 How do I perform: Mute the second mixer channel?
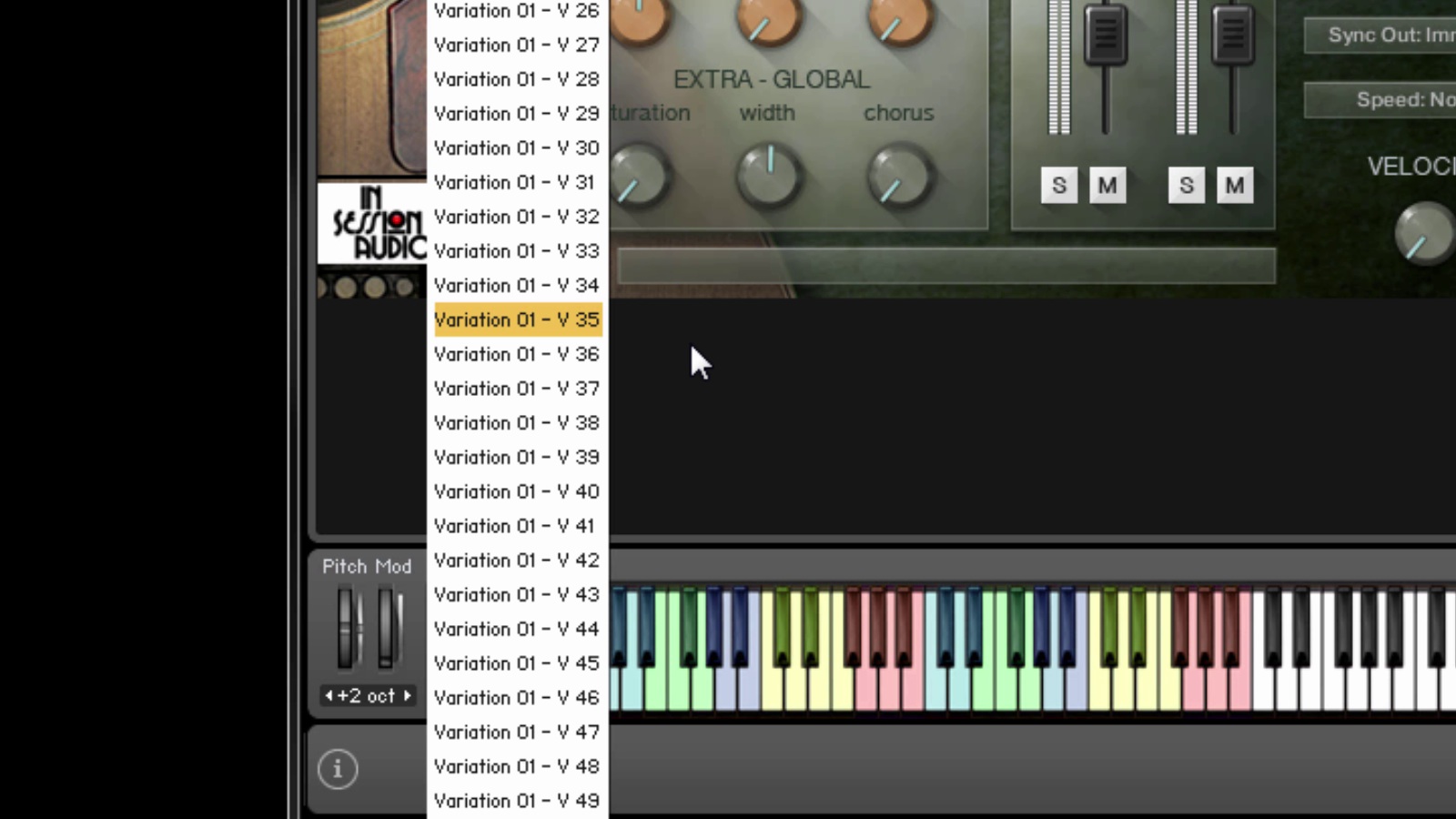tap(1235, 186)
